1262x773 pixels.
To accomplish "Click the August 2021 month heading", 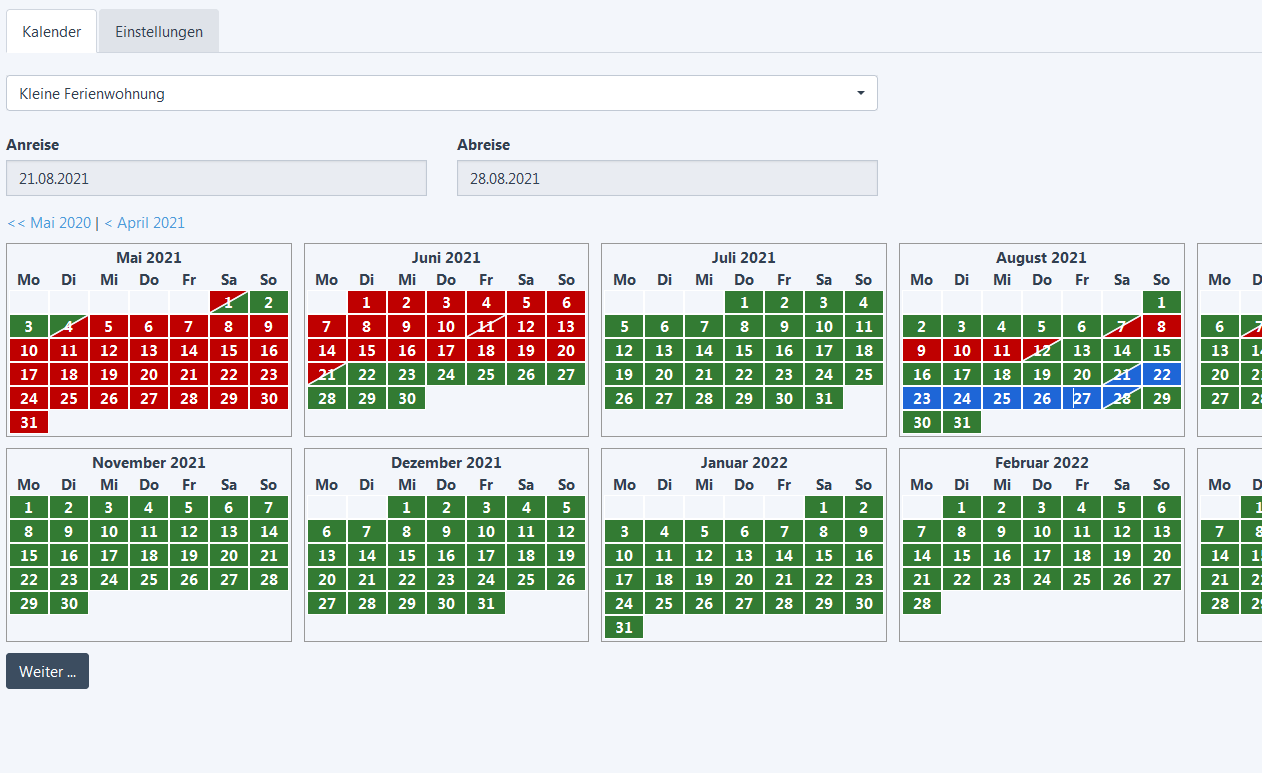I will point(1041,258).
